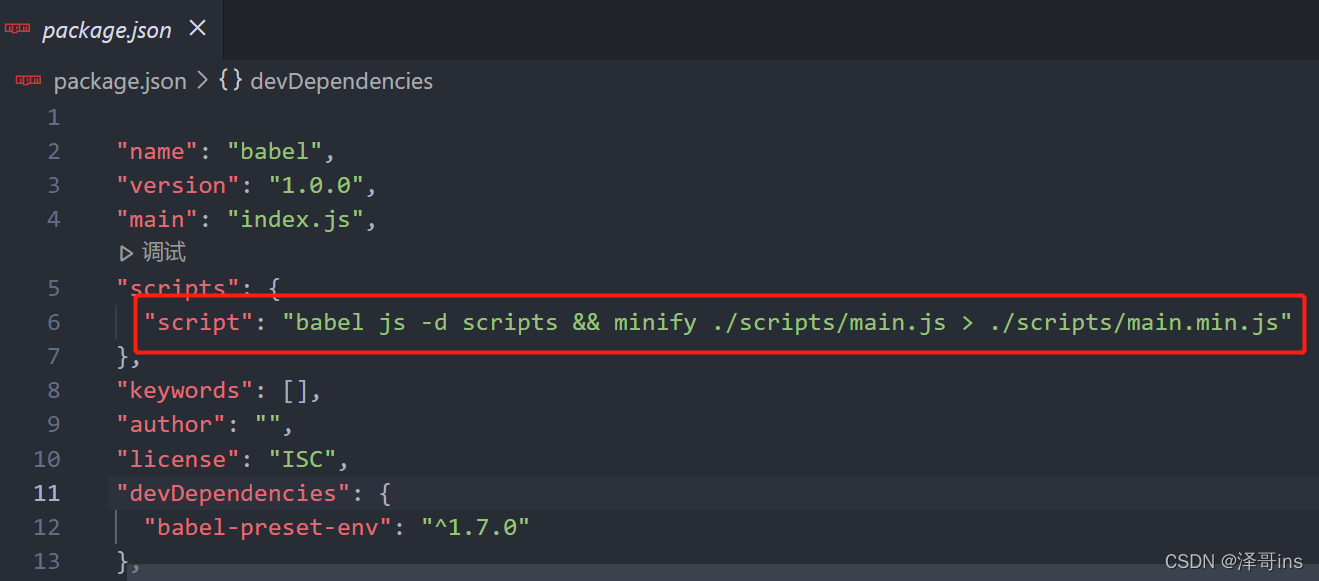Click the npm icon in the breadcrumb bar
Viewport: 1319px width, 581px height.
[x=27, y=80]
